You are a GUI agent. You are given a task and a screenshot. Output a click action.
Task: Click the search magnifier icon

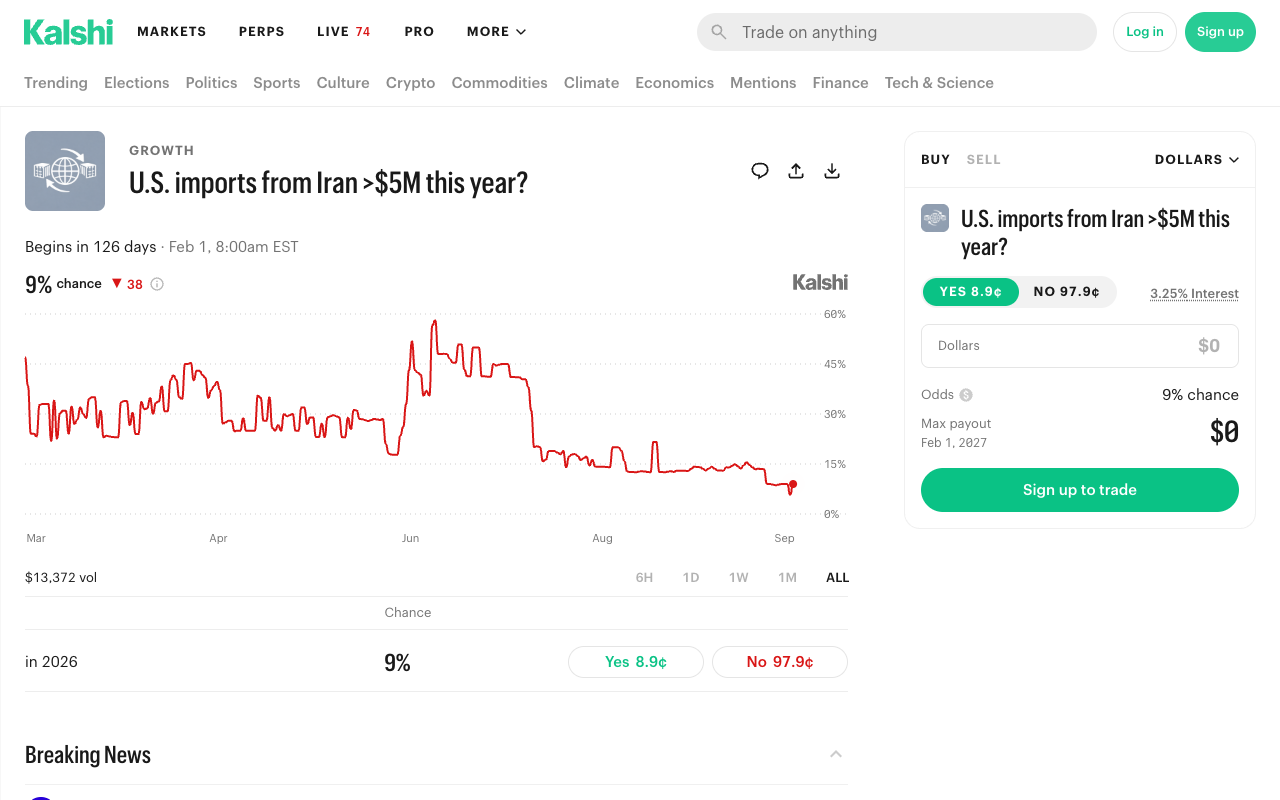tap(719, 32)
